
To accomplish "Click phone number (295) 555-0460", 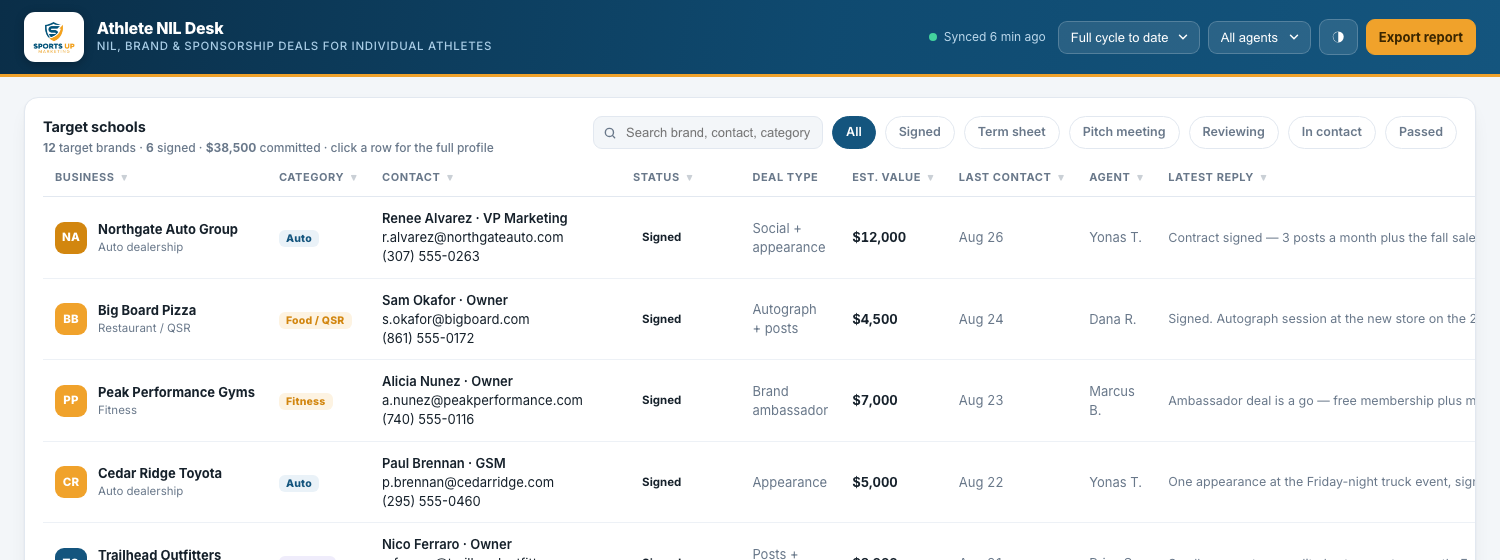I will pos(431,501).
